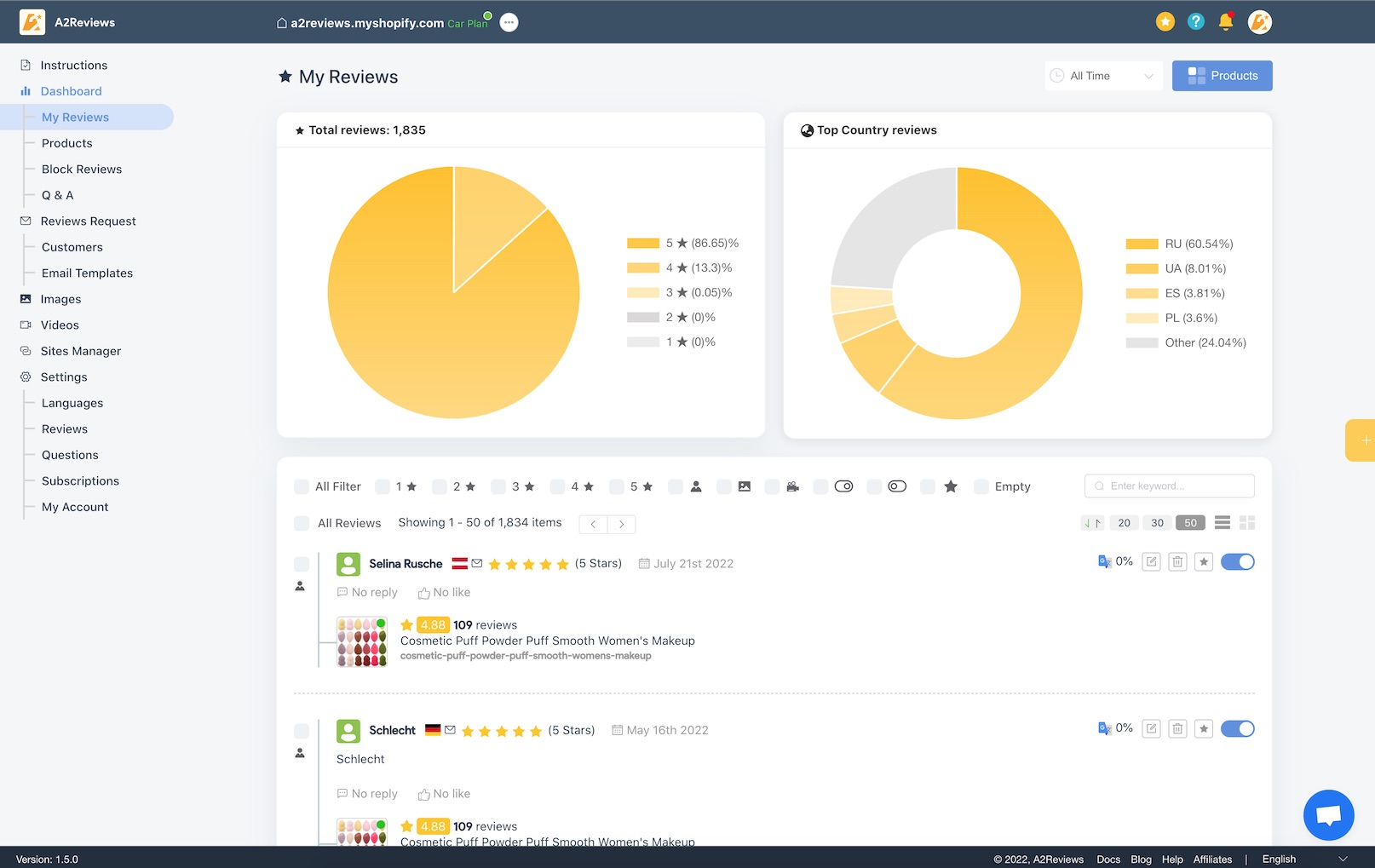Image resolution: width=1375 pixels, height=868 pixels.
Task: Switch to list view layout icon
Action: (1223, 523)
